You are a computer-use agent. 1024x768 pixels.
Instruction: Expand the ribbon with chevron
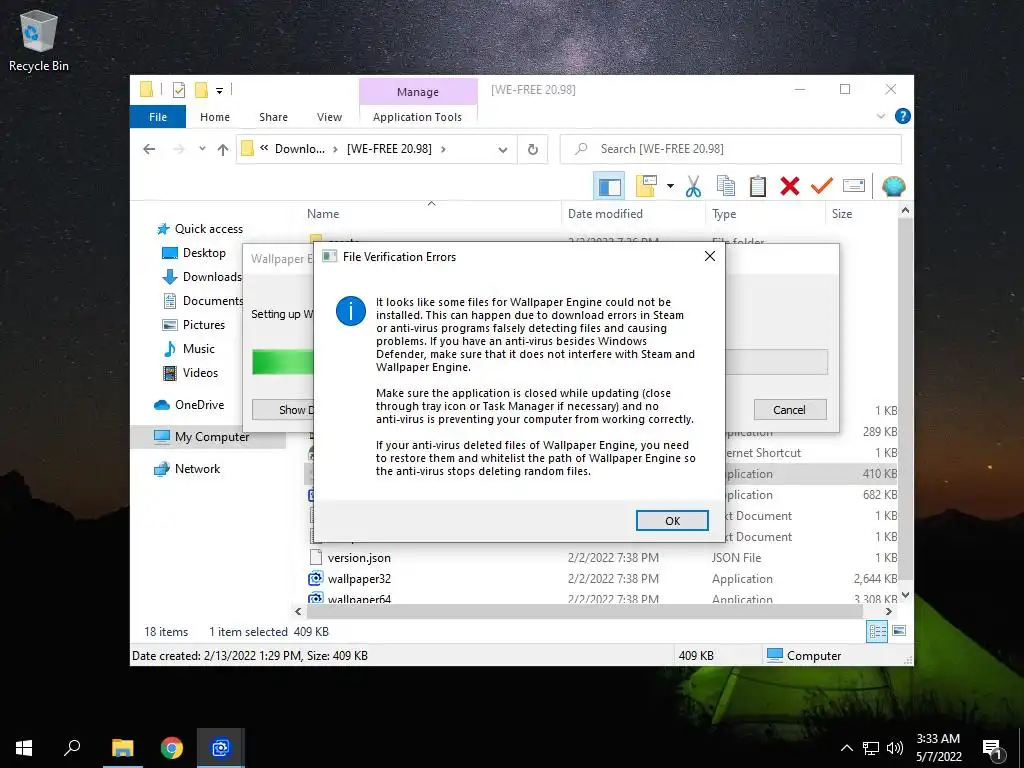881,116
